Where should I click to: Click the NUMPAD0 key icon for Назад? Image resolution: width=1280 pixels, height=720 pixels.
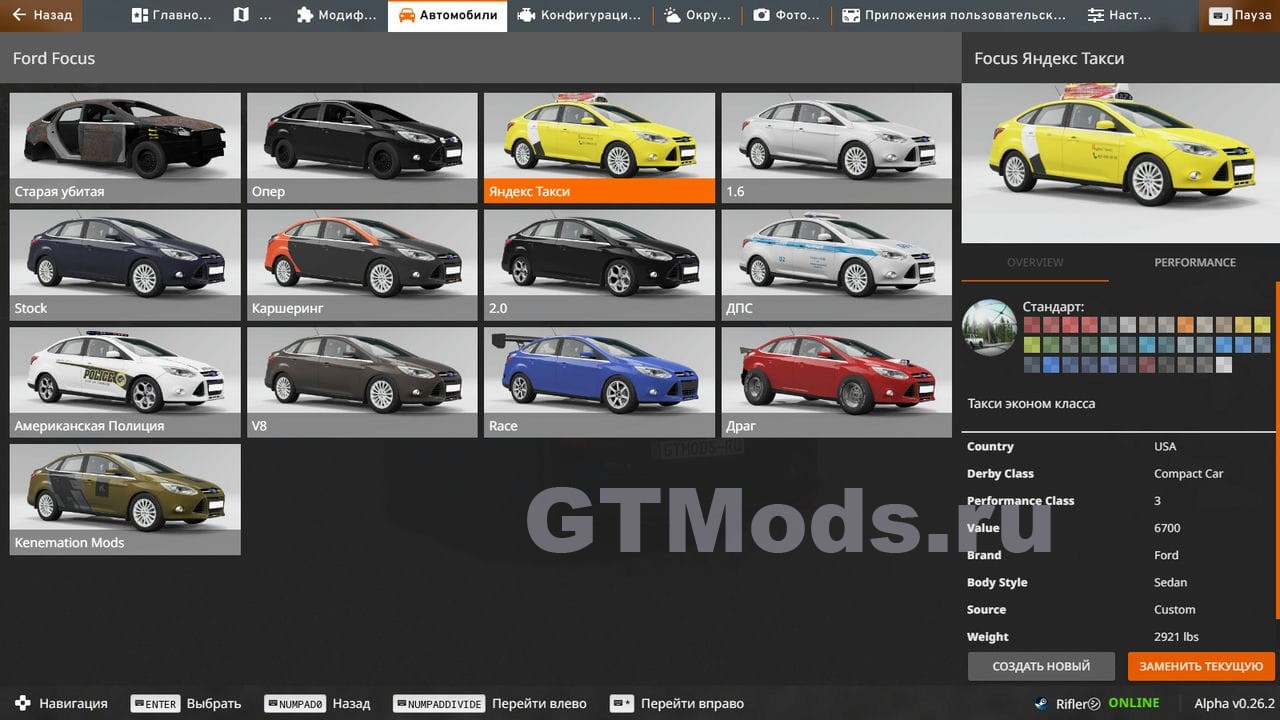coord(295,703)
